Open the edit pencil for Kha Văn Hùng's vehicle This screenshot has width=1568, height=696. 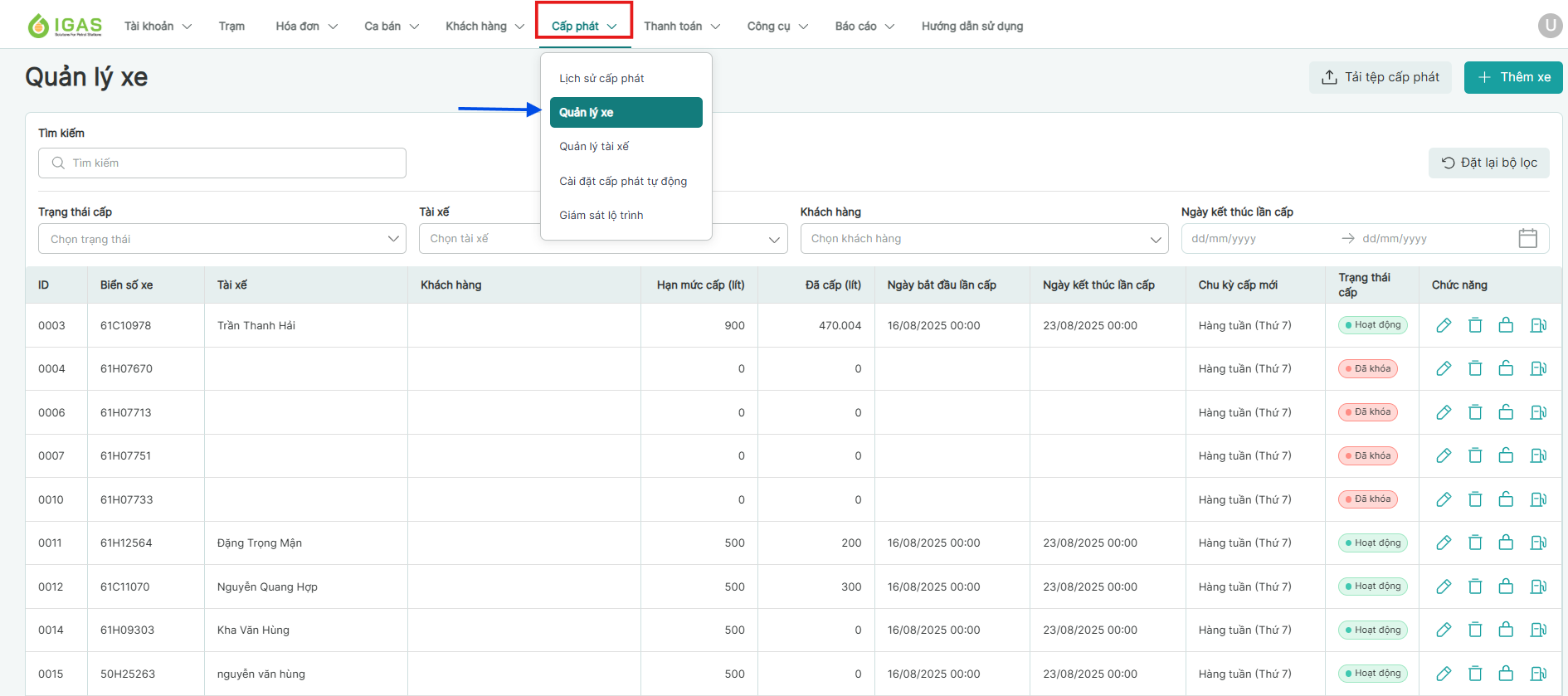coord(1444,630)
